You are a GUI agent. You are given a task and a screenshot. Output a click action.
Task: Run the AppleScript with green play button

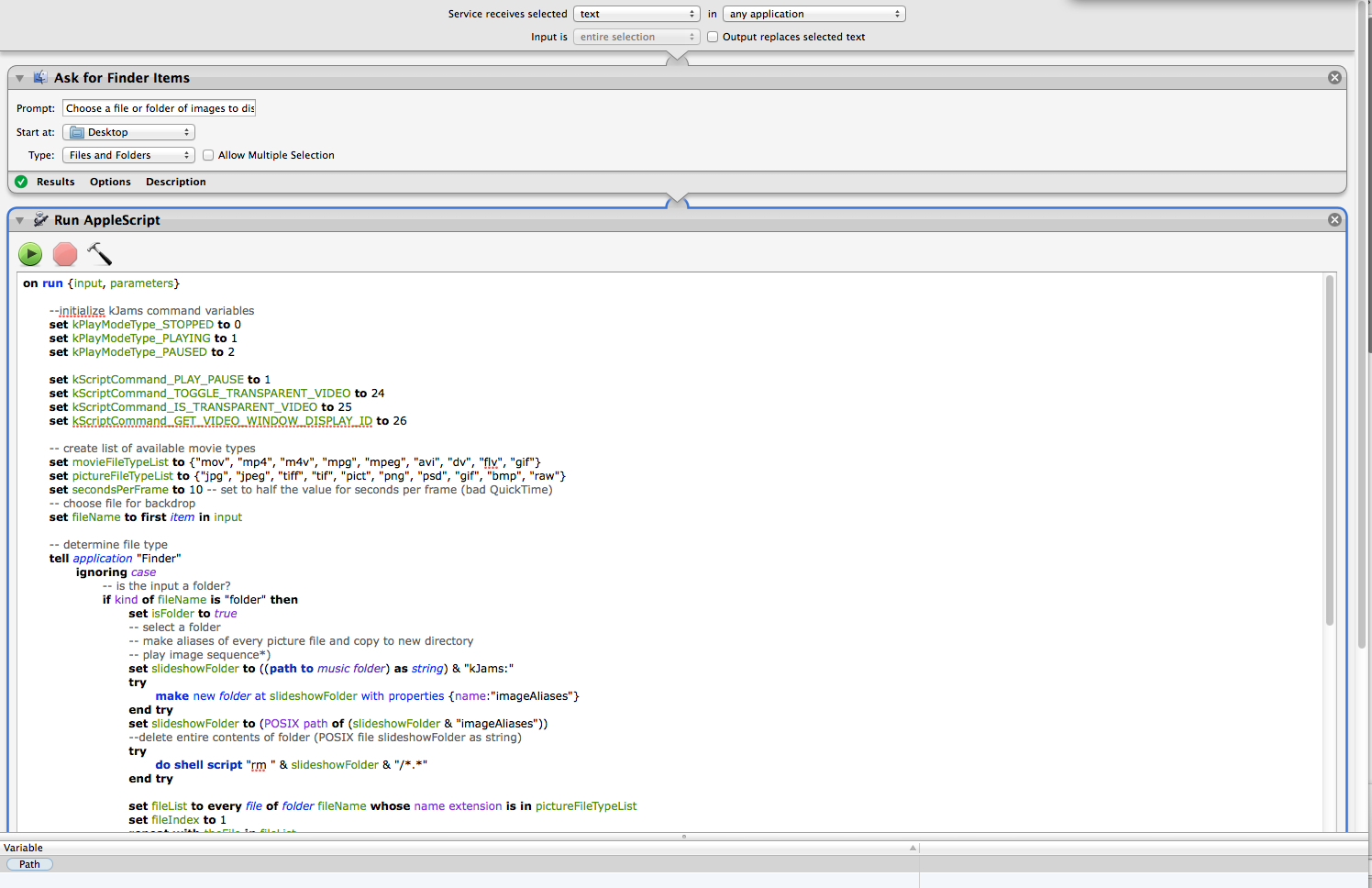point(30,254)
